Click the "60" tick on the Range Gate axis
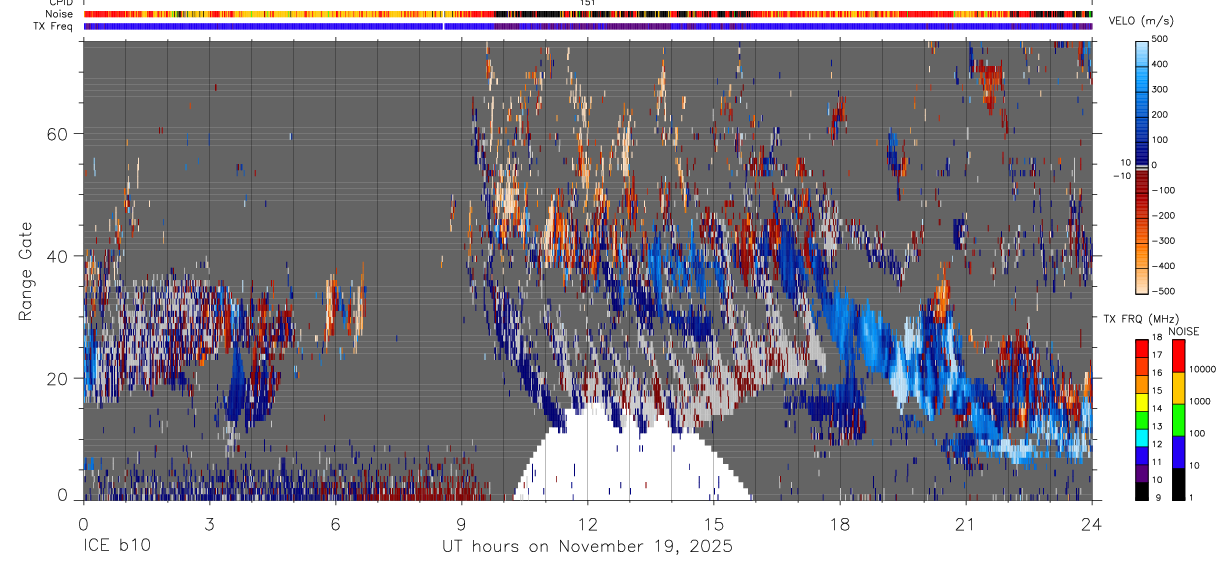1228x567 pixels. (x=57, y=134)
